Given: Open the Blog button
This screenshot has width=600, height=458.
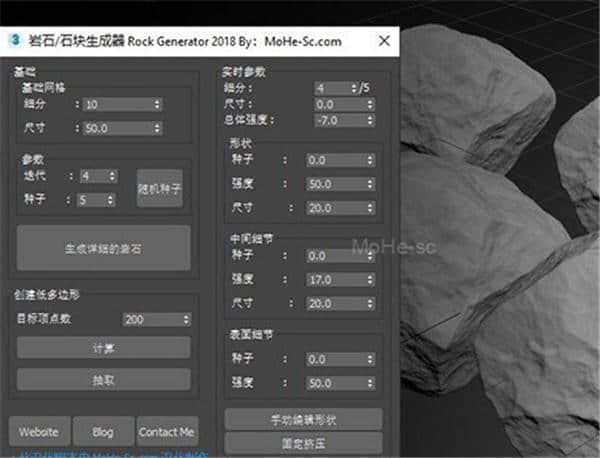Looking at the screenshot, I should pos(103,432).
